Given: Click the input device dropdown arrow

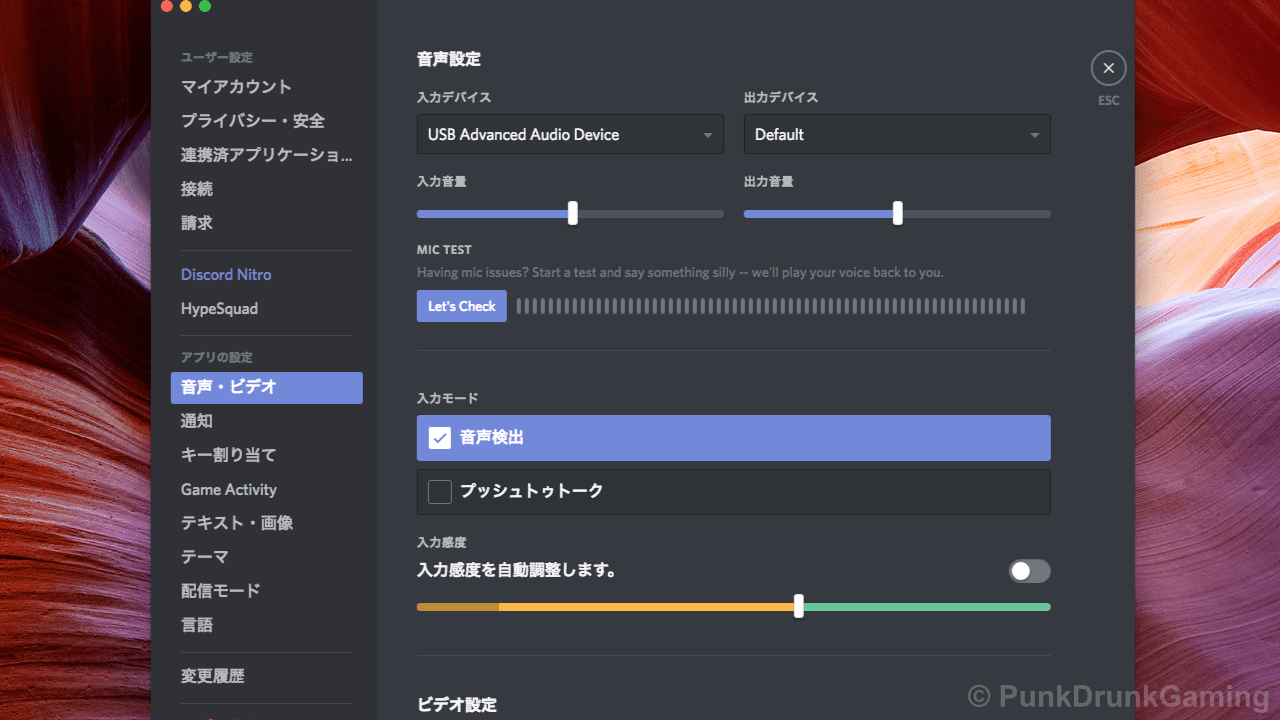Looking at the screenshot, I should [707, 135].
